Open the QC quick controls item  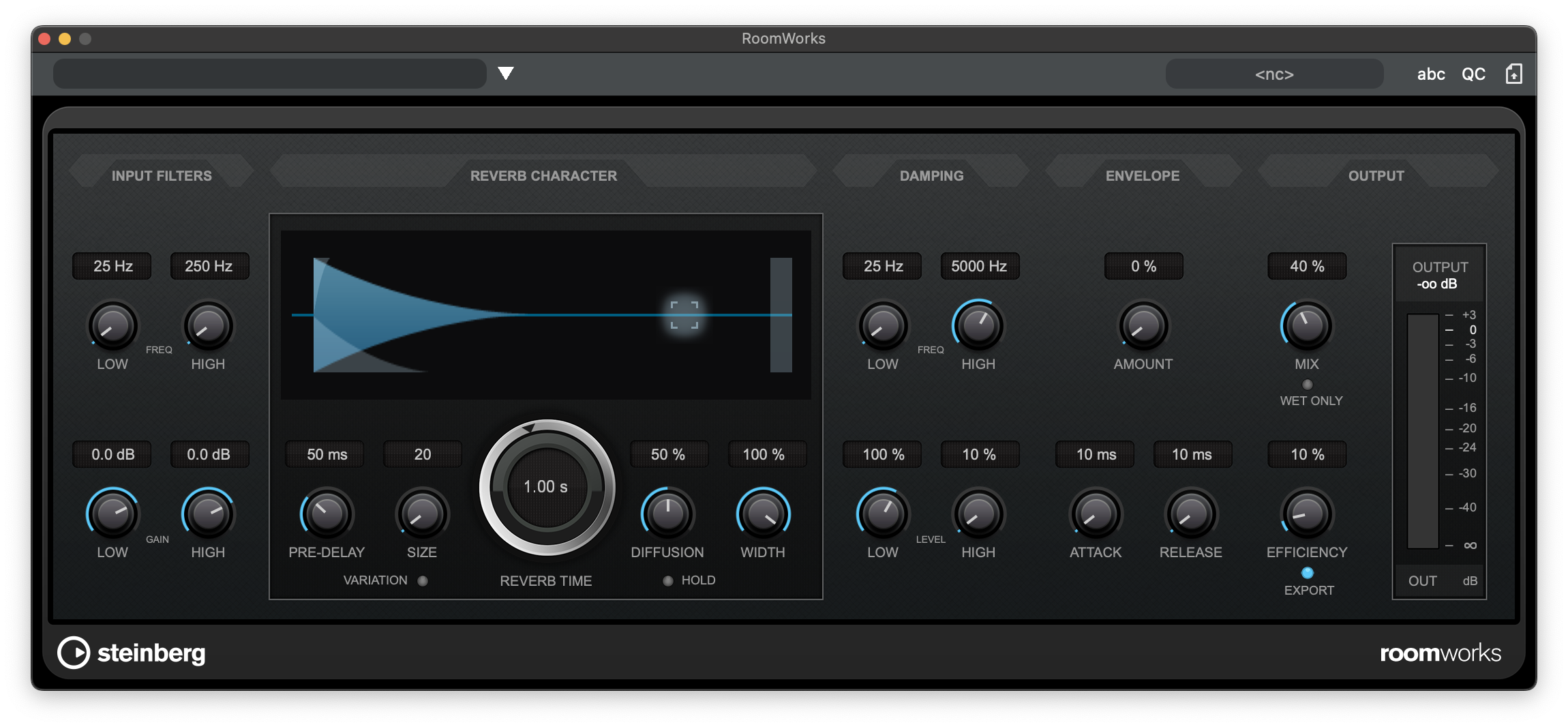pos(1473,74)
